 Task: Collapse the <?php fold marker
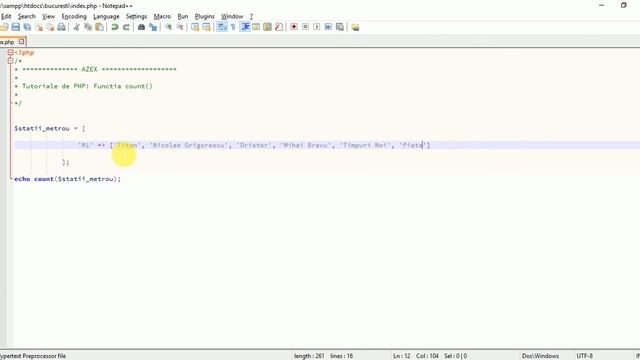click(x=10, y=52)
